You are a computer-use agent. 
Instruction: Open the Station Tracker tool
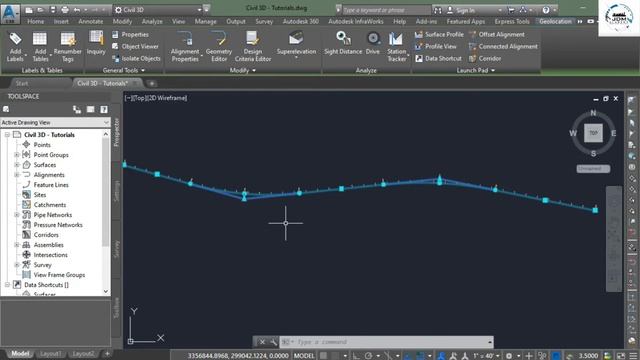coord(396,47)
